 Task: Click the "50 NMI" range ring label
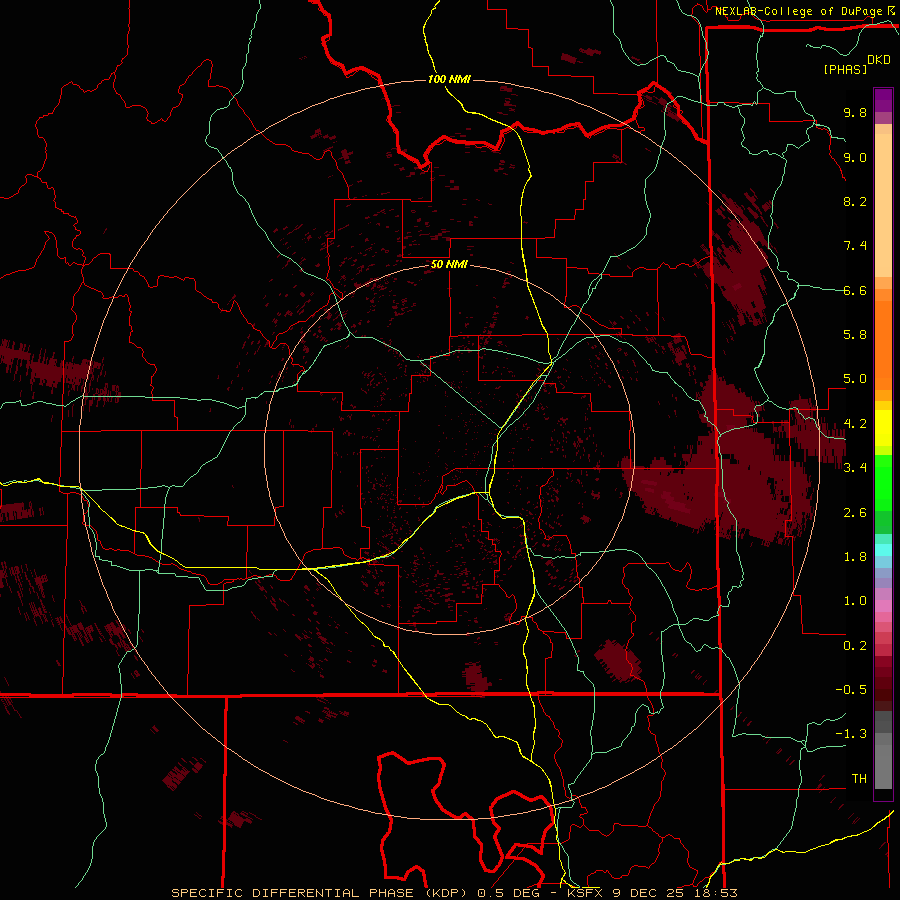(x=449, y=265)
